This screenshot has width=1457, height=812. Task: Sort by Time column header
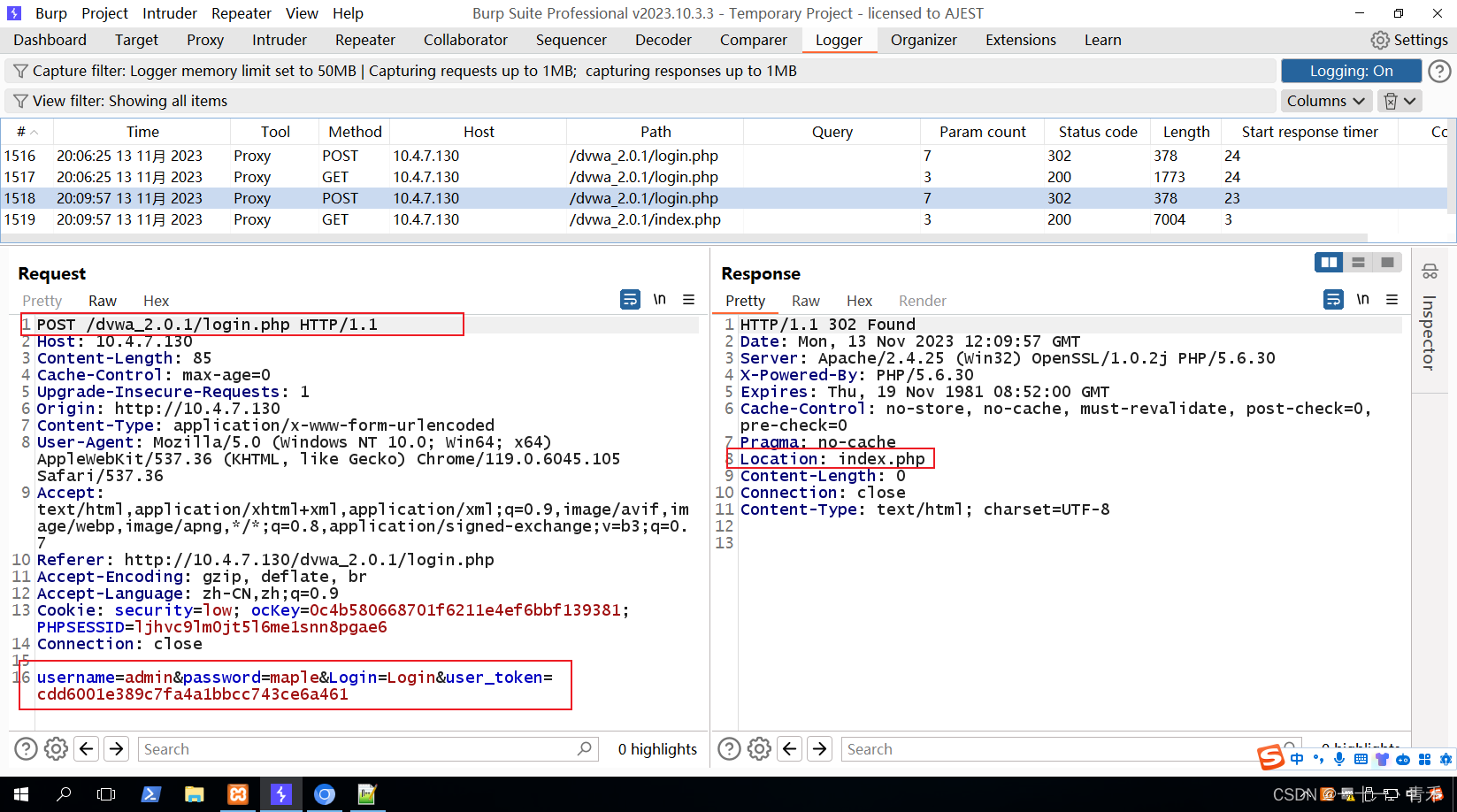(142, 132)
